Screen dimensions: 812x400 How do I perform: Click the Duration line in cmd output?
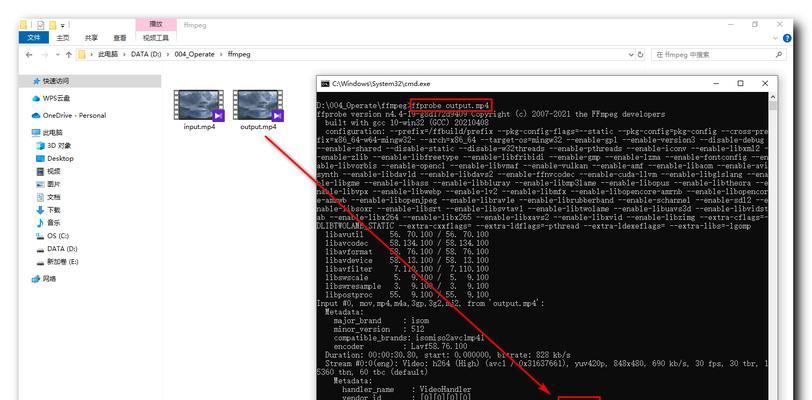pyautogui.click(x=448, y=355)
